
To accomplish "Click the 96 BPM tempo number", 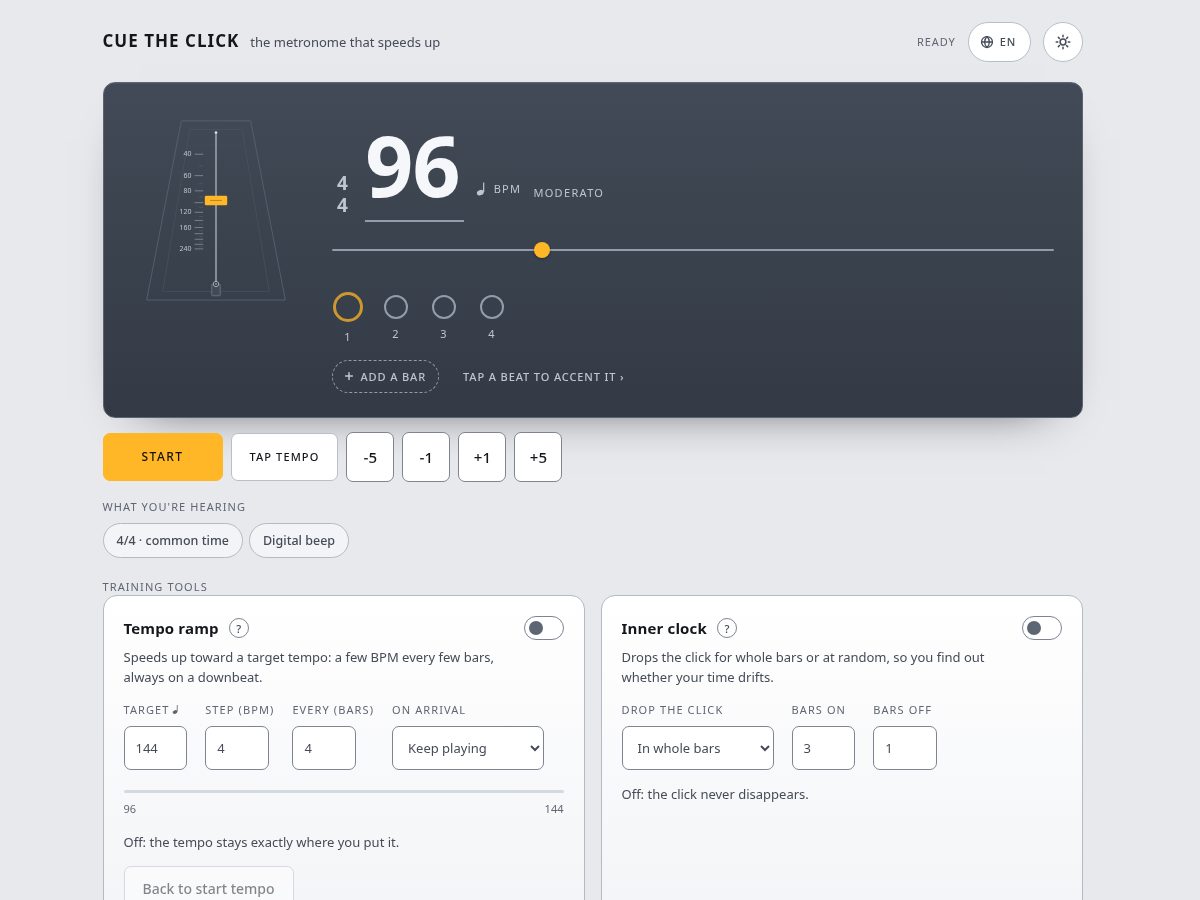I will [x=413, y=168].
